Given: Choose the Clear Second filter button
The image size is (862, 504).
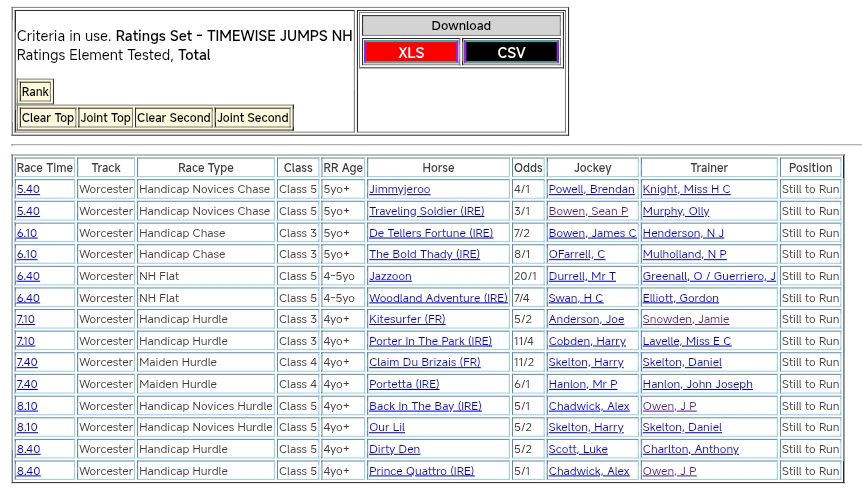Looking at the screenshot, I should point(174,118).
